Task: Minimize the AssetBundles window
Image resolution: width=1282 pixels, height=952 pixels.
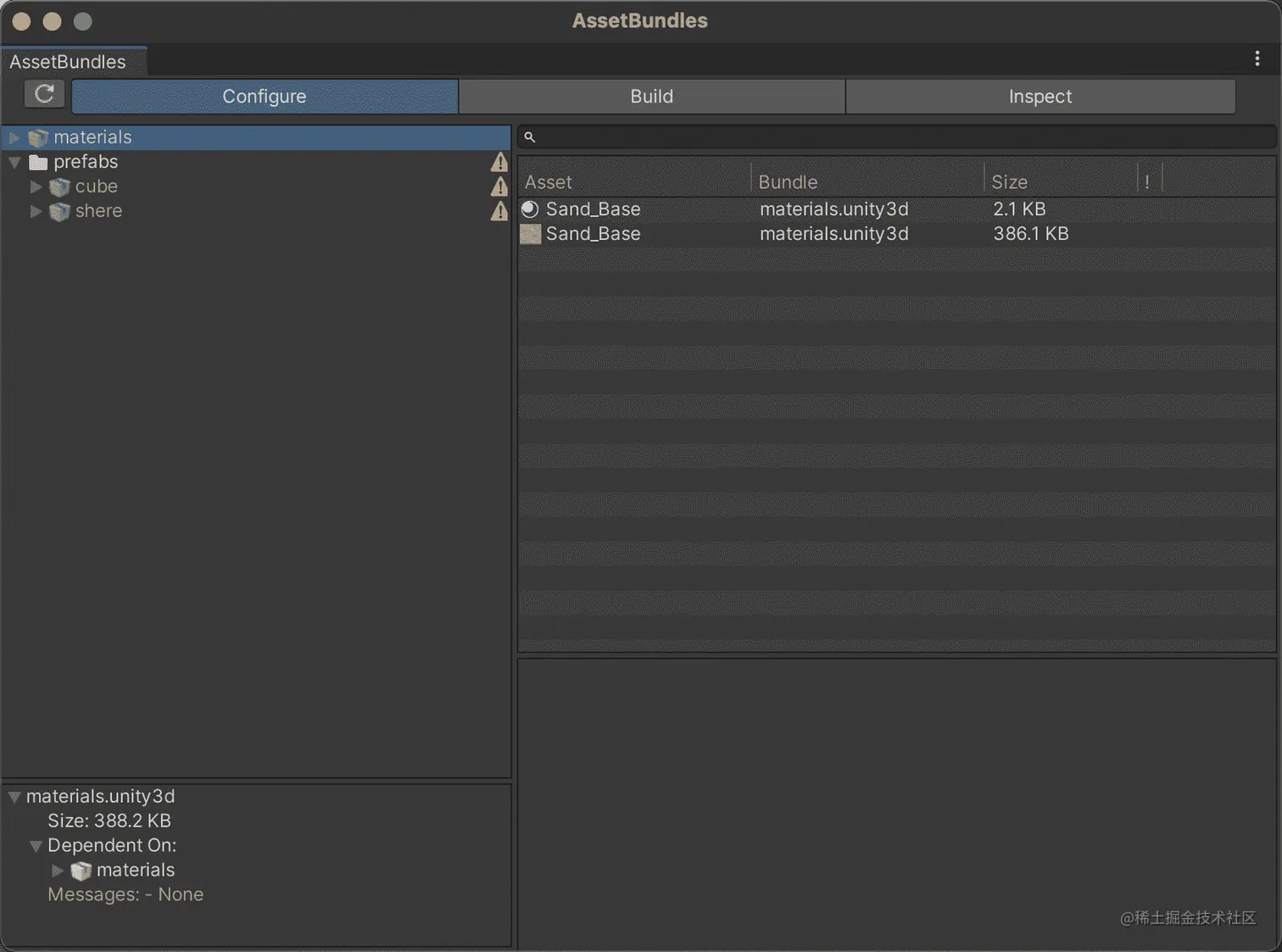Action: (52, 21)
